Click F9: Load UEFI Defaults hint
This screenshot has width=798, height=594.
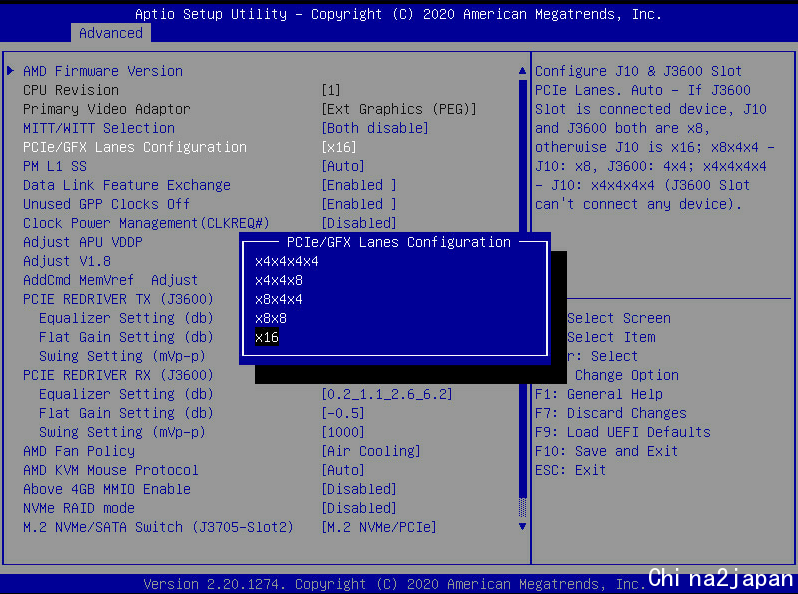point(623,432)
